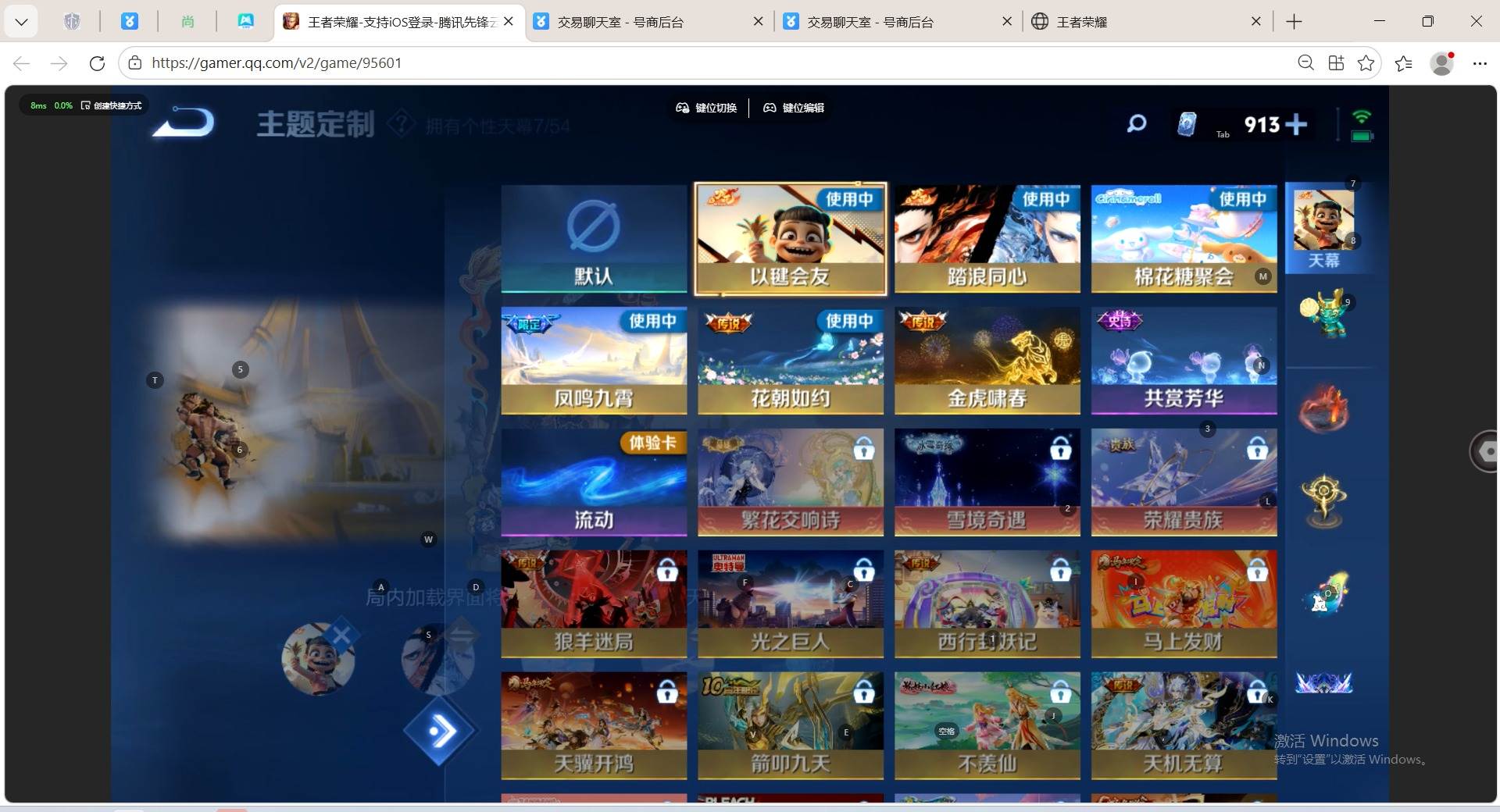Open the locked 西行封妖记 theme

987,604
